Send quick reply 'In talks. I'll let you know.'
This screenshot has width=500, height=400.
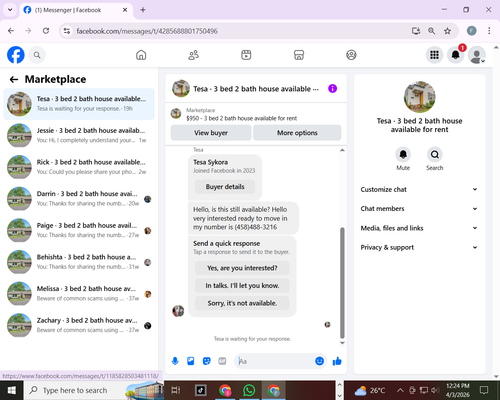pyautogui.click(x=242, y=286)
